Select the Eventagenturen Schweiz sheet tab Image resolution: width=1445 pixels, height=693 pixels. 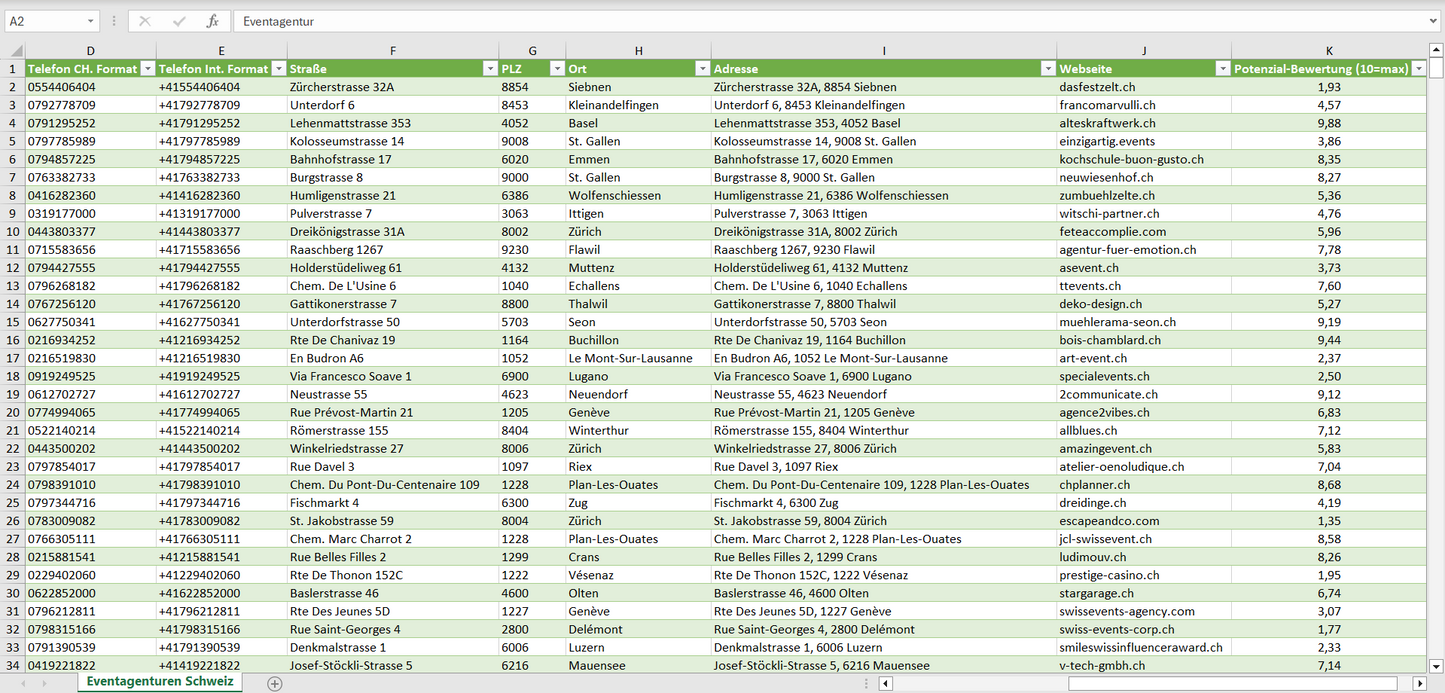coord(160,682)
